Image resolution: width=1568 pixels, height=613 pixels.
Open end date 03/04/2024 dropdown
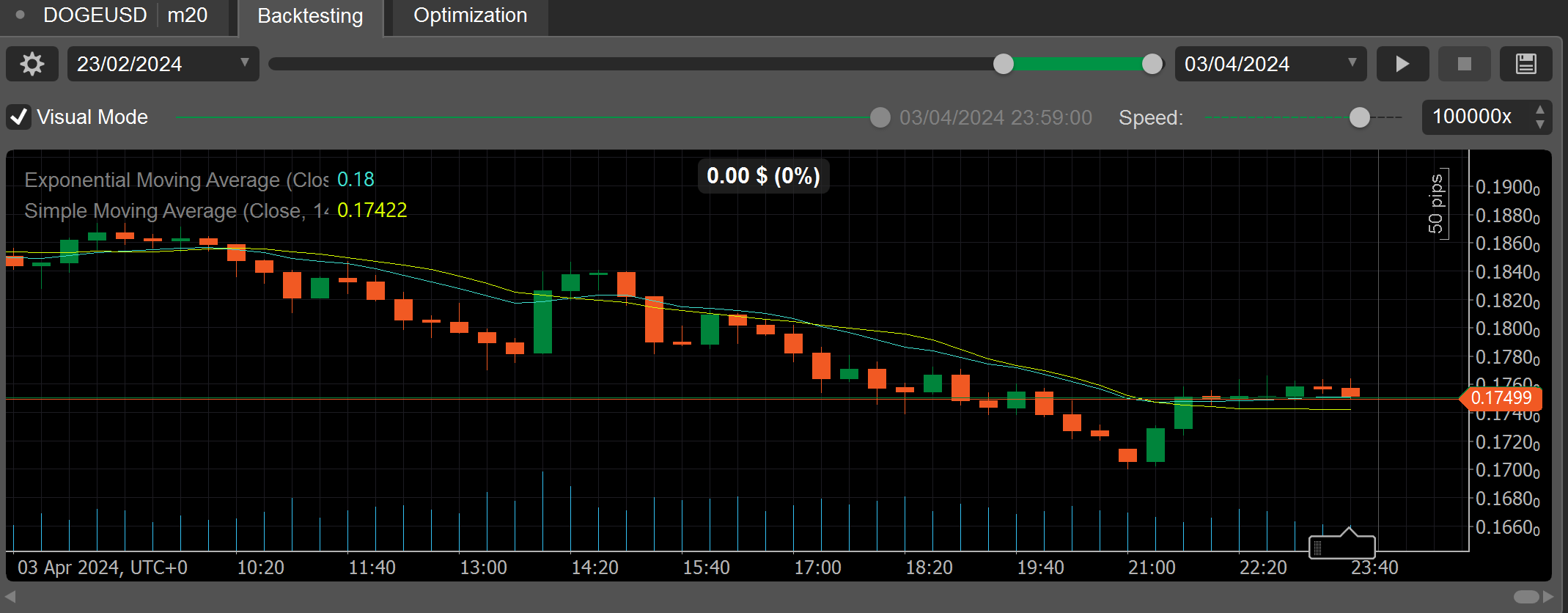click(x=1270, y=65)
